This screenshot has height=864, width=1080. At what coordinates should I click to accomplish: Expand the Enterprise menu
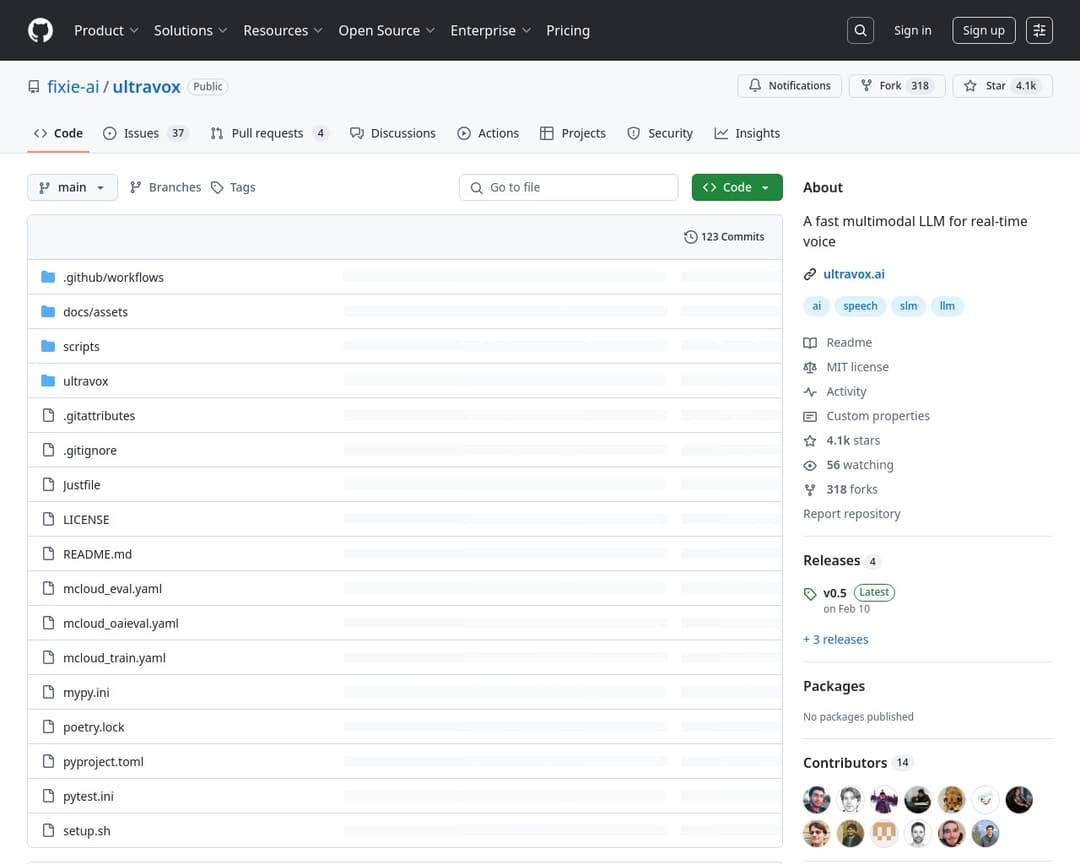click(x=490, y=30)
